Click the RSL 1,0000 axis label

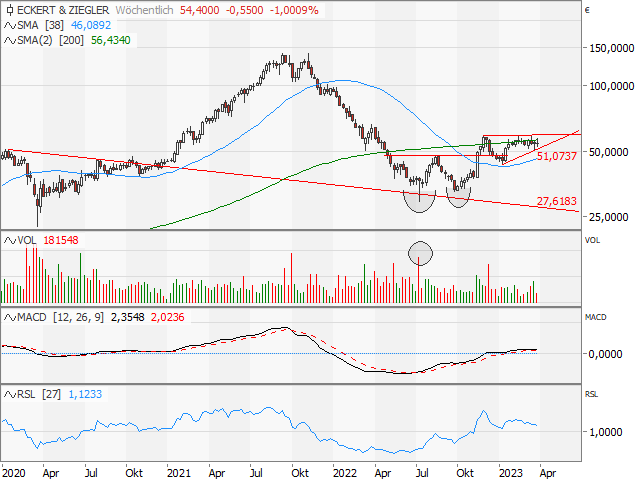[605, 432]
